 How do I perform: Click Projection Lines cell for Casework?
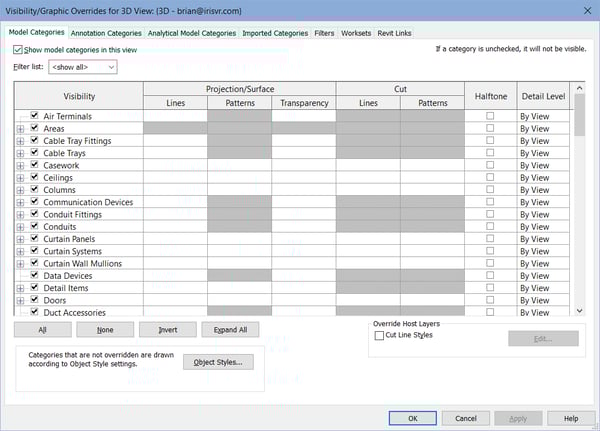[175, 166]
